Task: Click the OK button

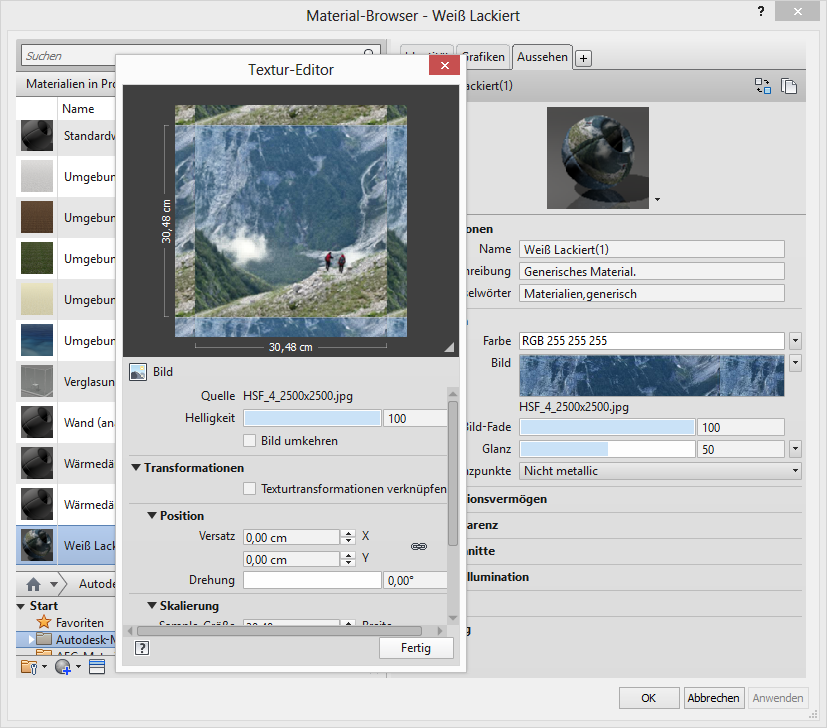Action: coord(649,698)
